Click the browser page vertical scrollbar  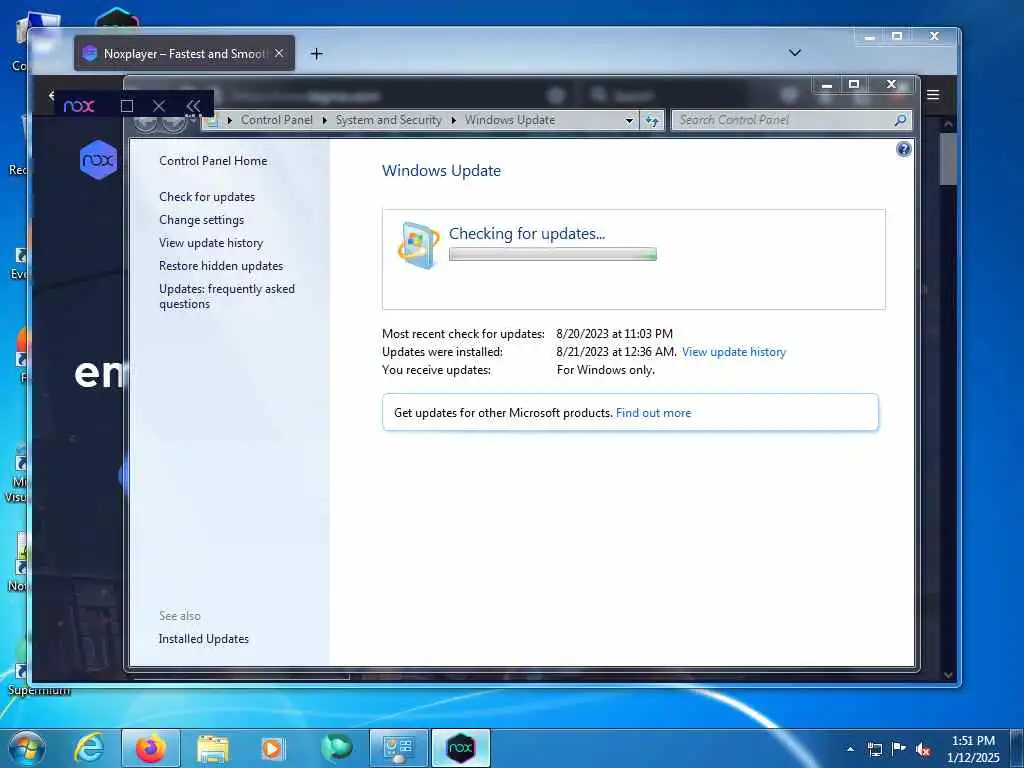(948, 159)
